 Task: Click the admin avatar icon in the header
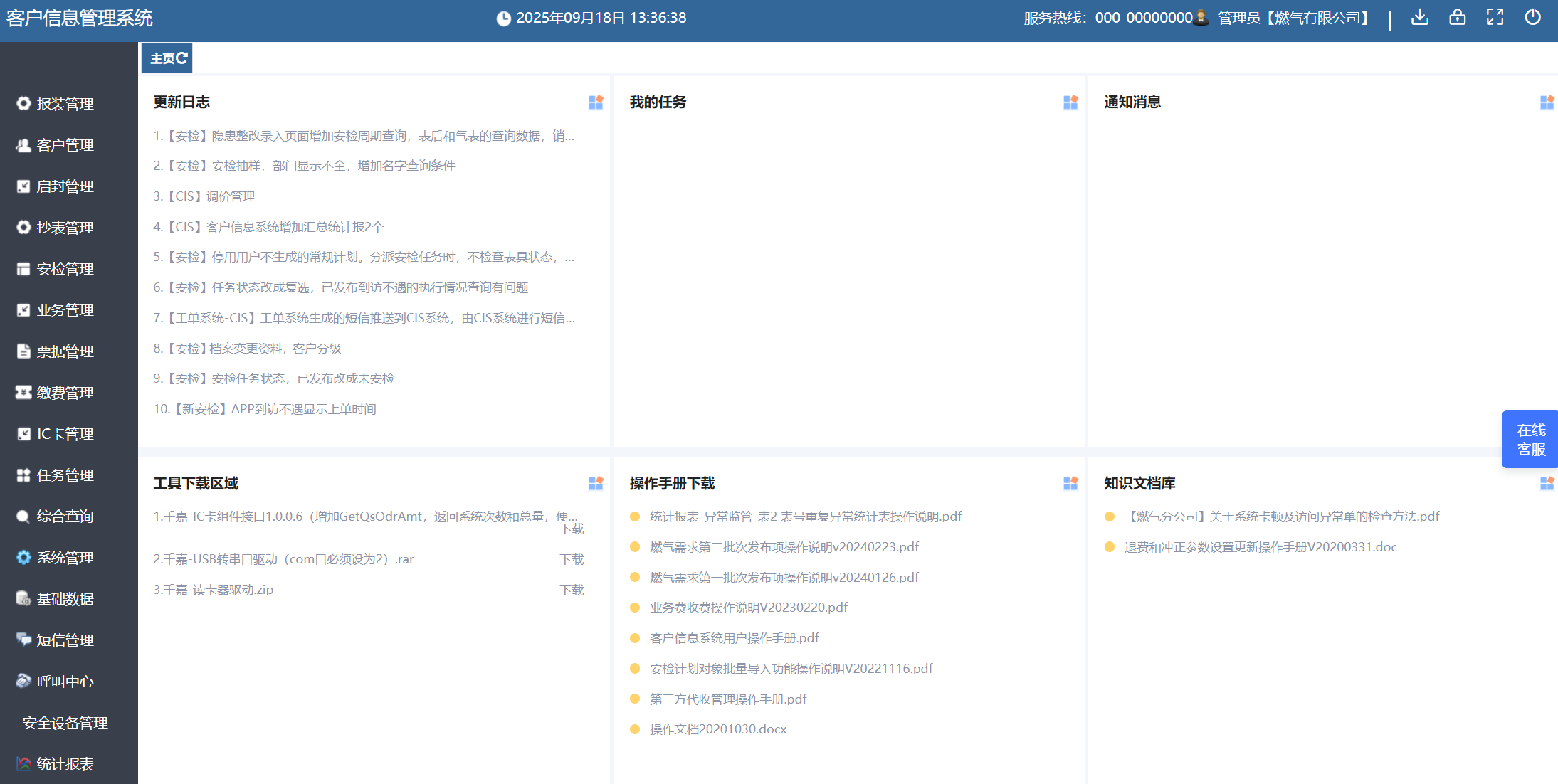click(x=1201, y=17)
